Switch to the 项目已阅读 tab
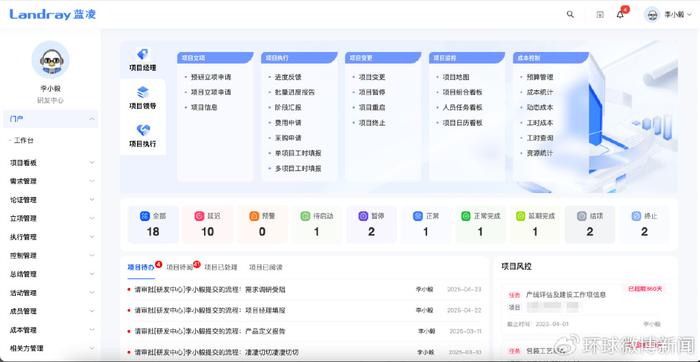Viewport: 700px width, 362px height. pyautogui.click(x=266, y=267)
